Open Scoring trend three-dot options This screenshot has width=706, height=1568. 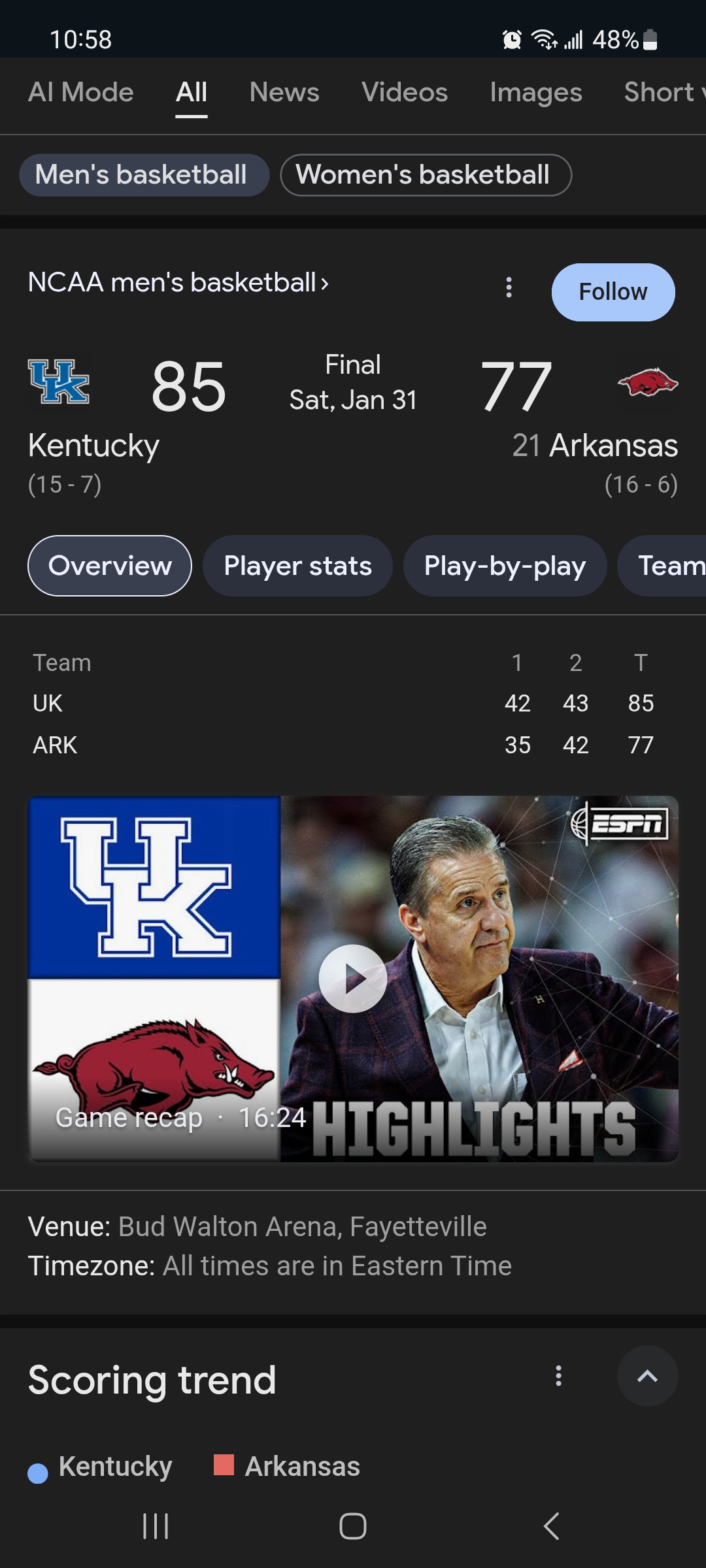(558, 1375)
